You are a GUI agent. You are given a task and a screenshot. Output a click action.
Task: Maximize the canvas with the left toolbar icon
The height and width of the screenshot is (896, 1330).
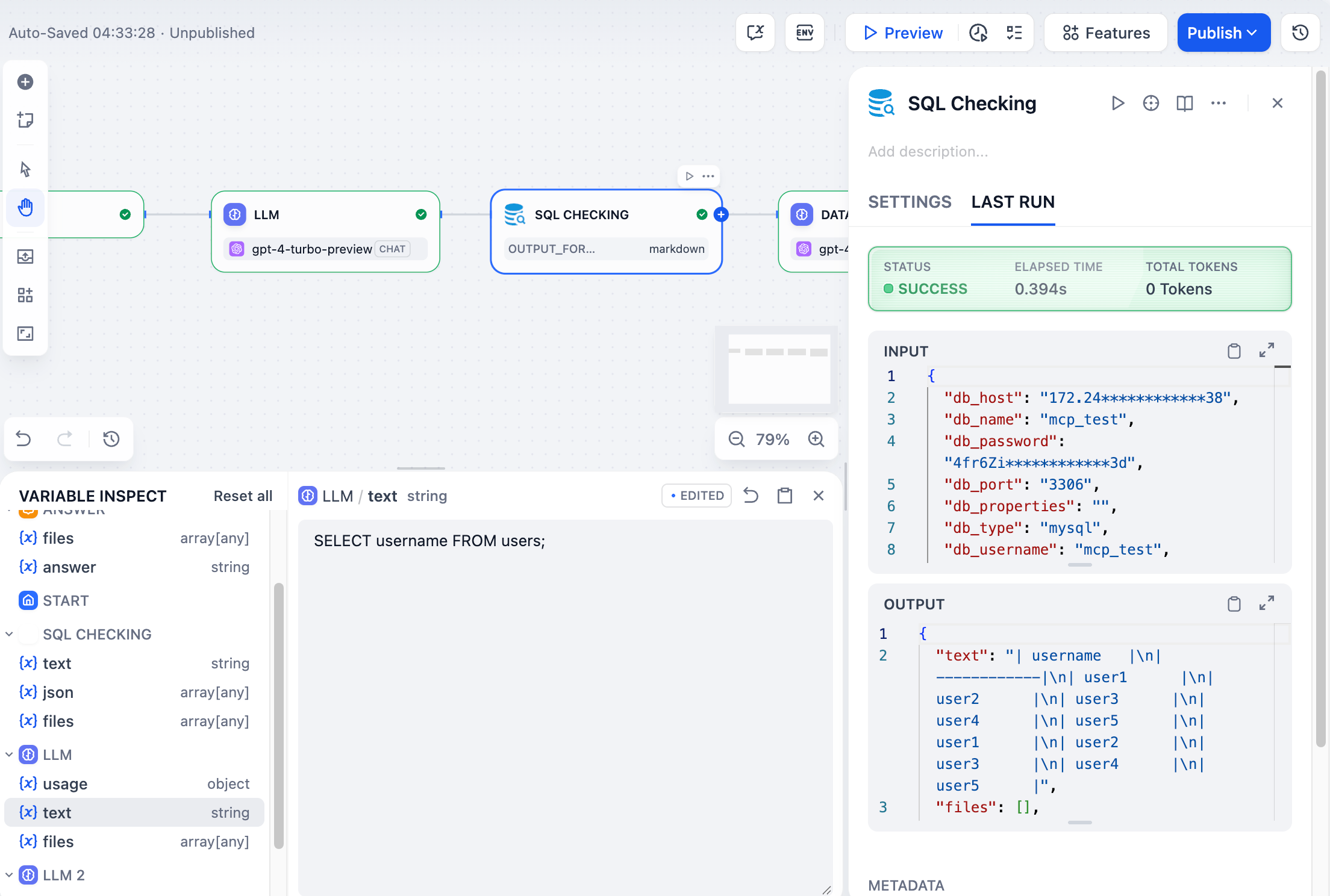click(x=25, y=334)
